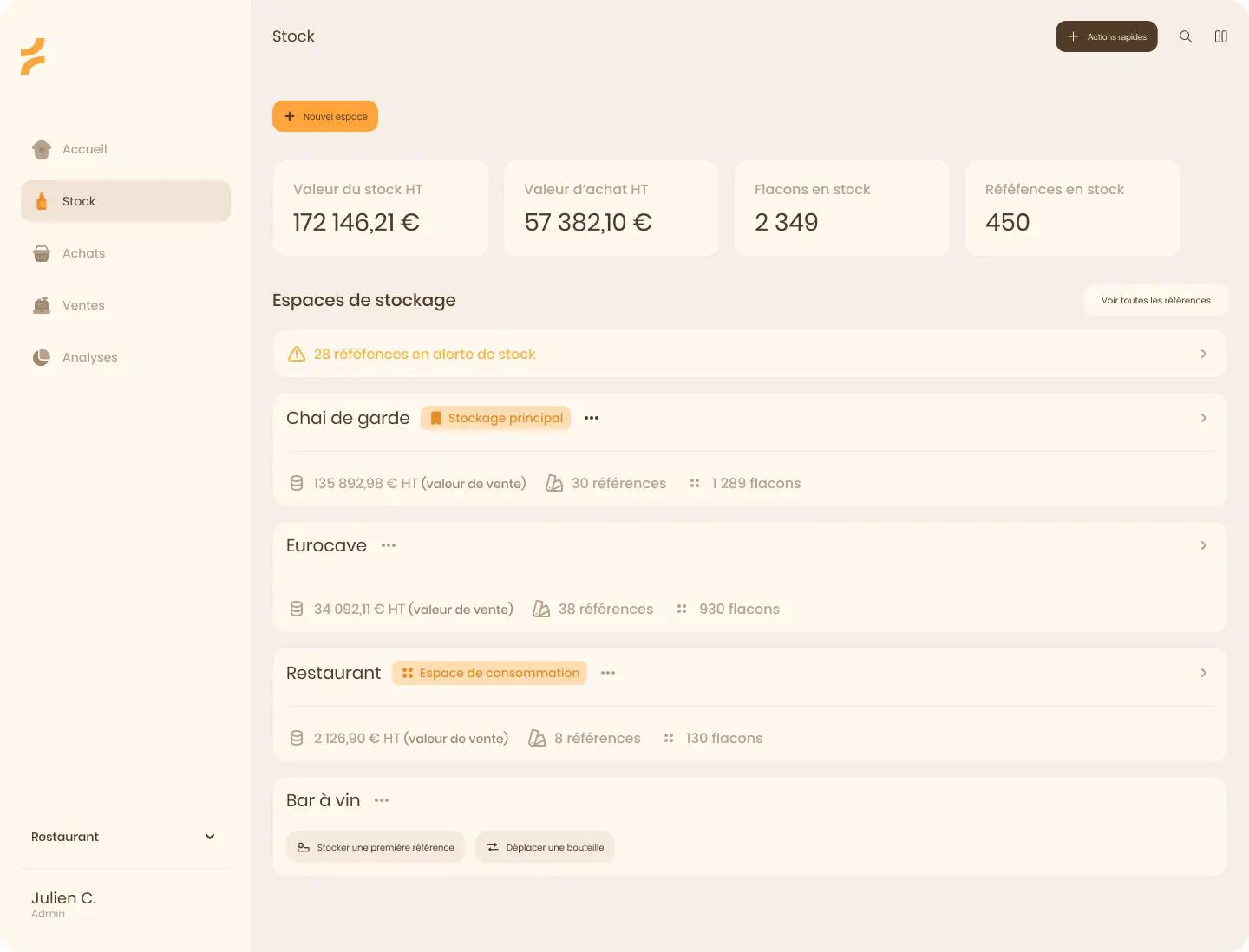This screenshot has width=1249, height=952.
Task: Click the stock alert warning triangle icon
Action: tap(297, 354)
